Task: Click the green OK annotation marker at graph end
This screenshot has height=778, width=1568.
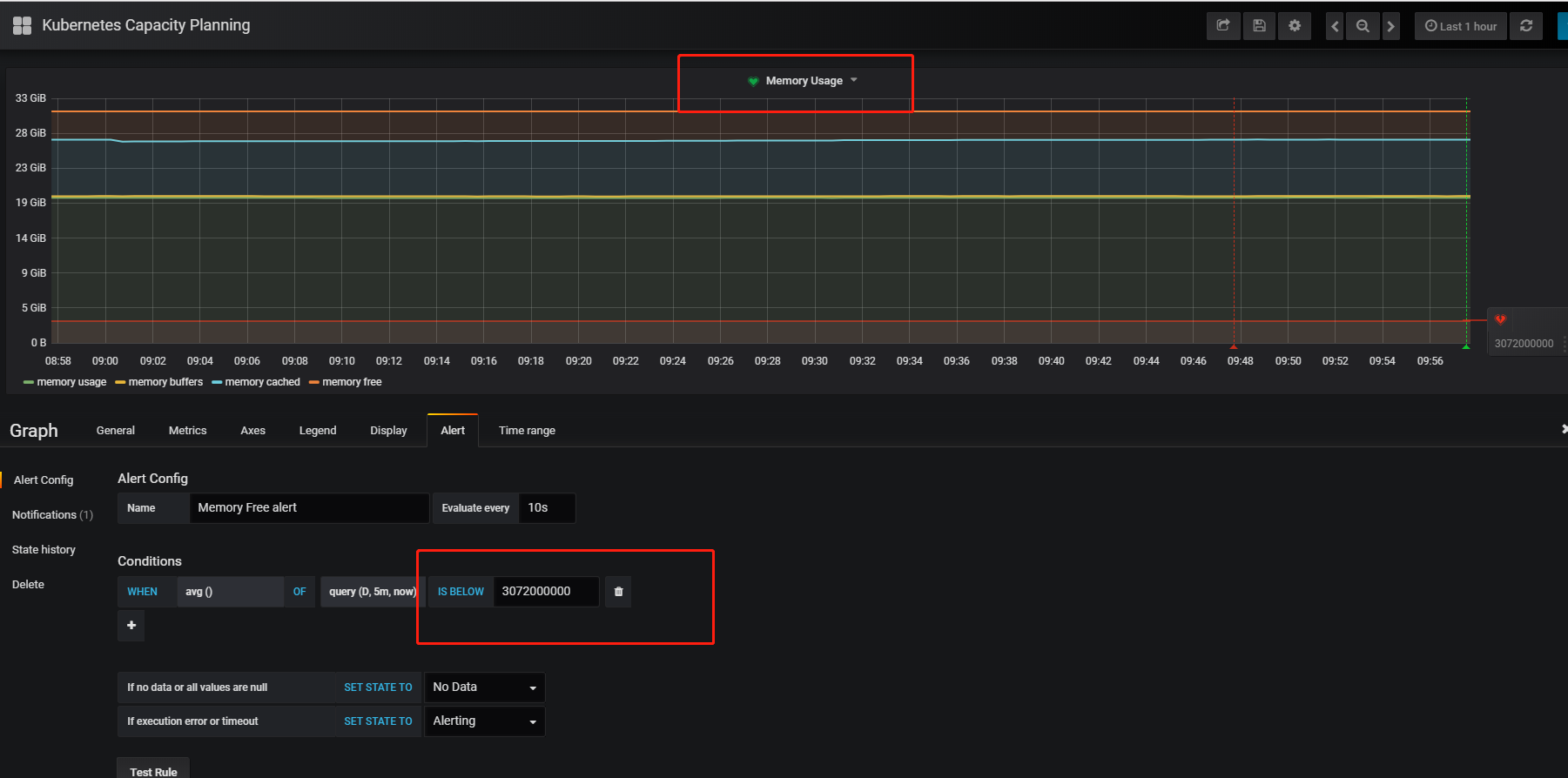Action: tap(1466, 346)
